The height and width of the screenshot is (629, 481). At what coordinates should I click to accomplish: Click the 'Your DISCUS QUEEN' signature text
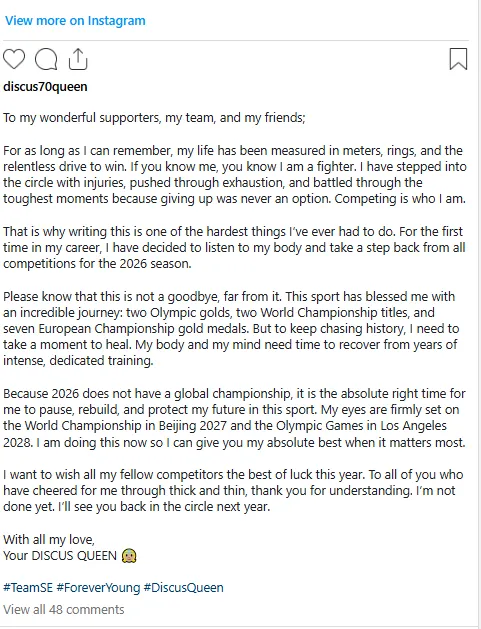pyautogui.click(x=60, y=556)
